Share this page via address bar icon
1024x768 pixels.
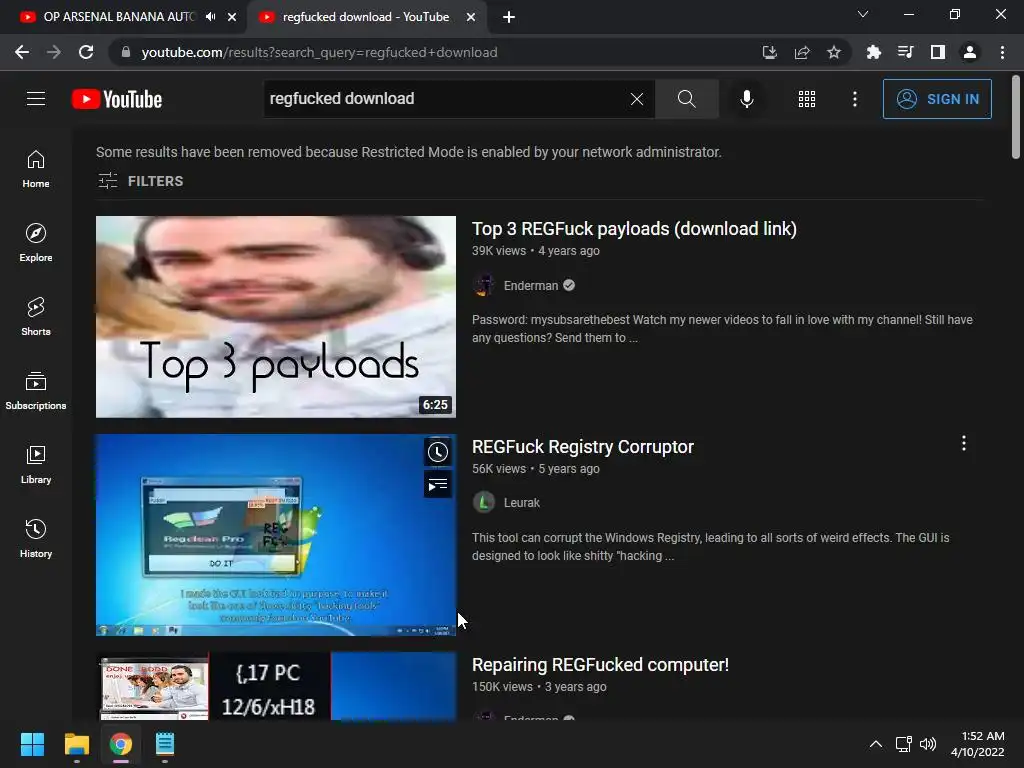tap(802, 52)
